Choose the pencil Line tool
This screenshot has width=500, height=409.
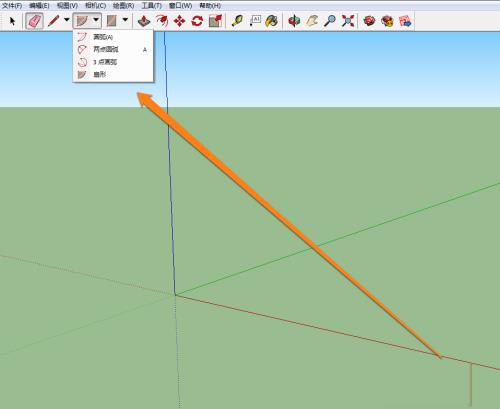click(54, 21)
